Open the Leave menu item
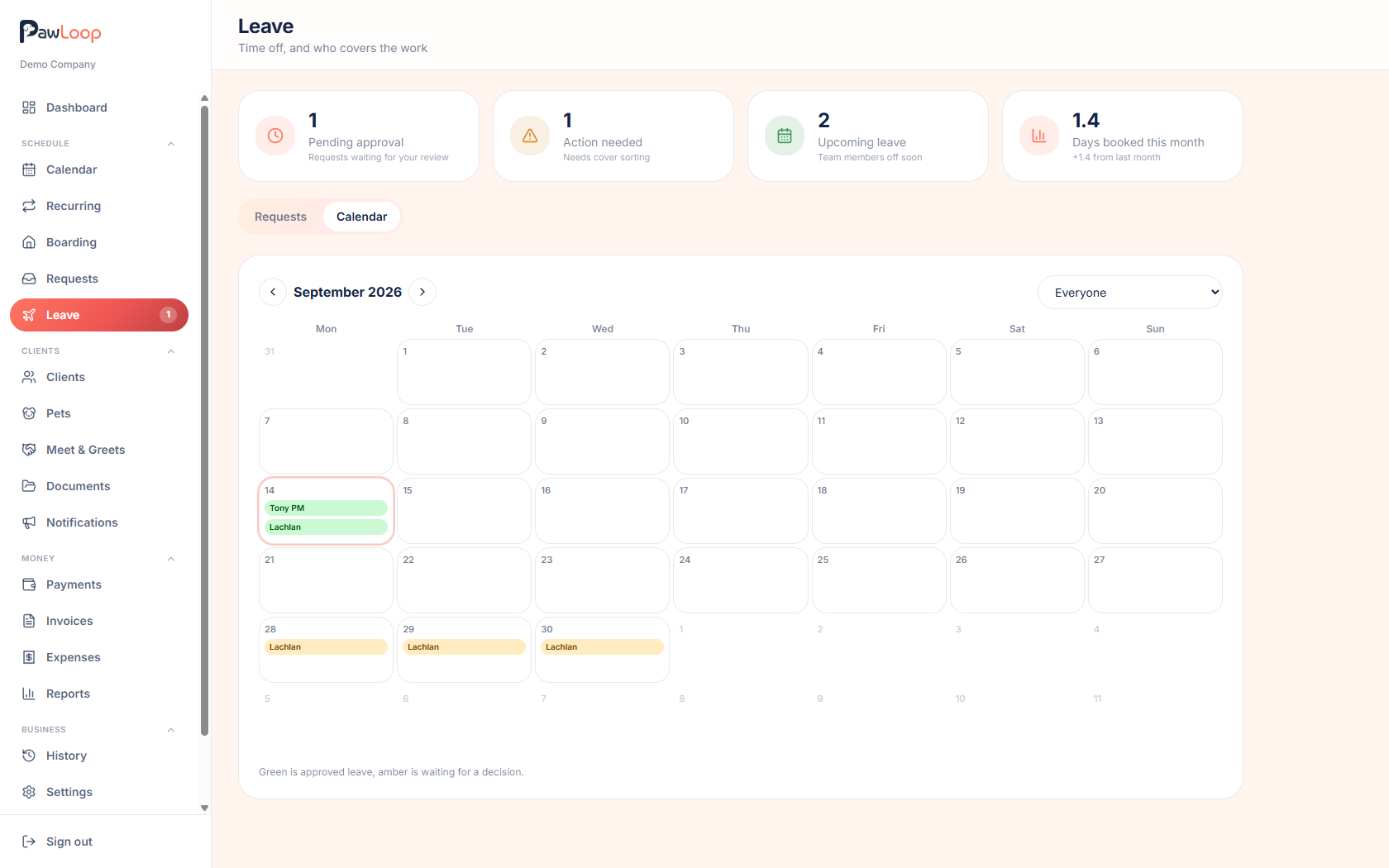The image size is (1389, 868). click(99, 315)
